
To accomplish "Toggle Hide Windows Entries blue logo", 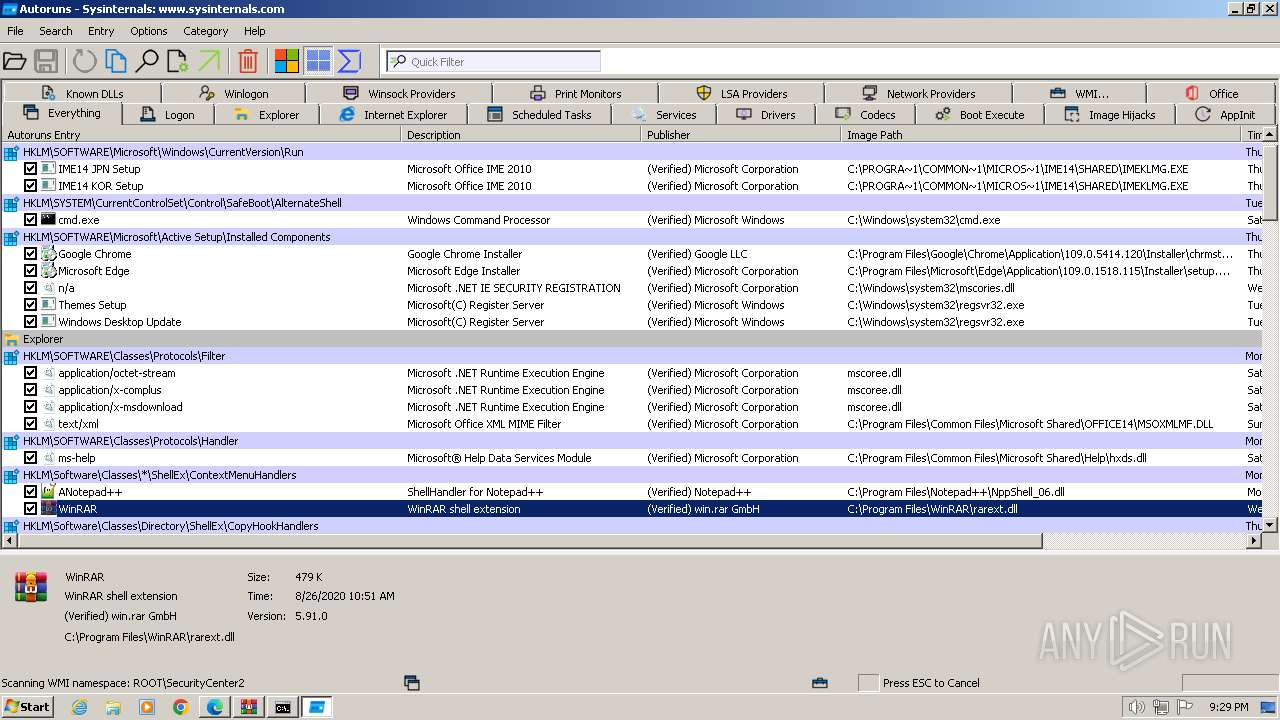I will point(318,61).
